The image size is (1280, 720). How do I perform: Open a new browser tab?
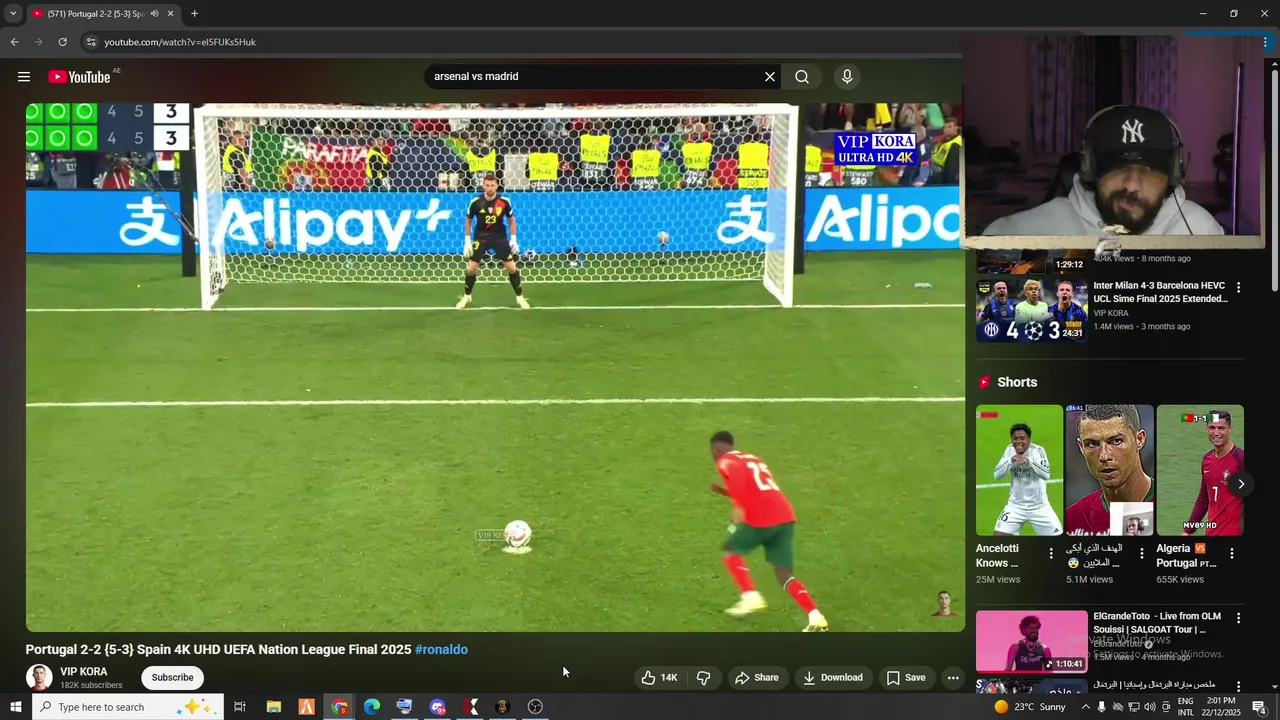194,14
